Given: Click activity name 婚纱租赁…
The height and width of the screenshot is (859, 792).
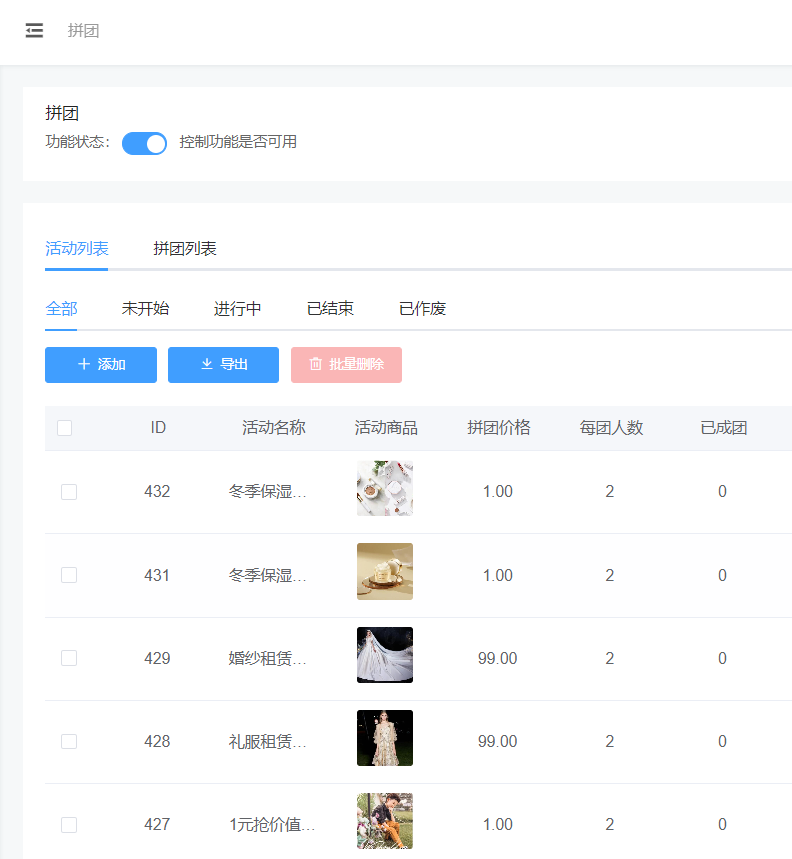Looking at the screenshot, I should pyautogui.click(x=267, y=658).
